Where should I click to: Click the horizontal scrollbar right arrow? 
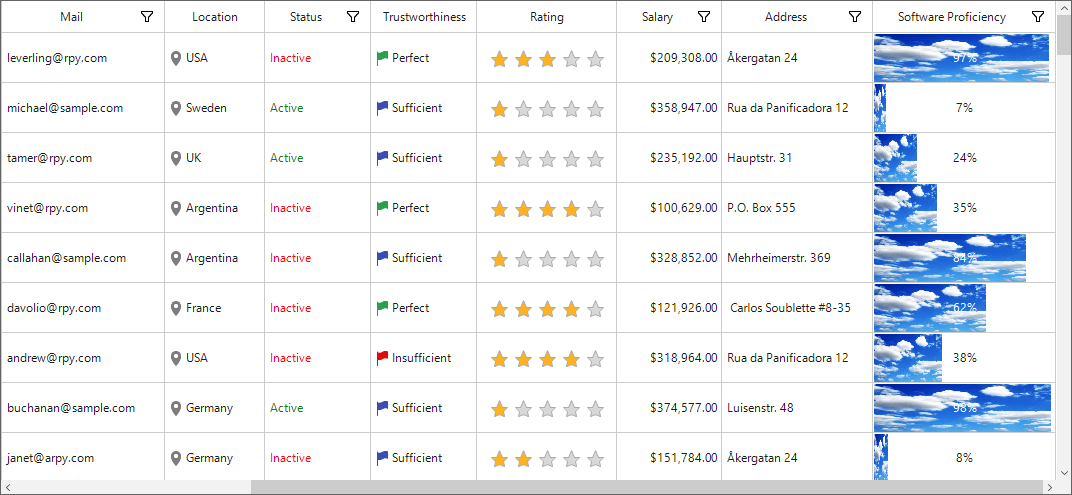coord(1051,487)
